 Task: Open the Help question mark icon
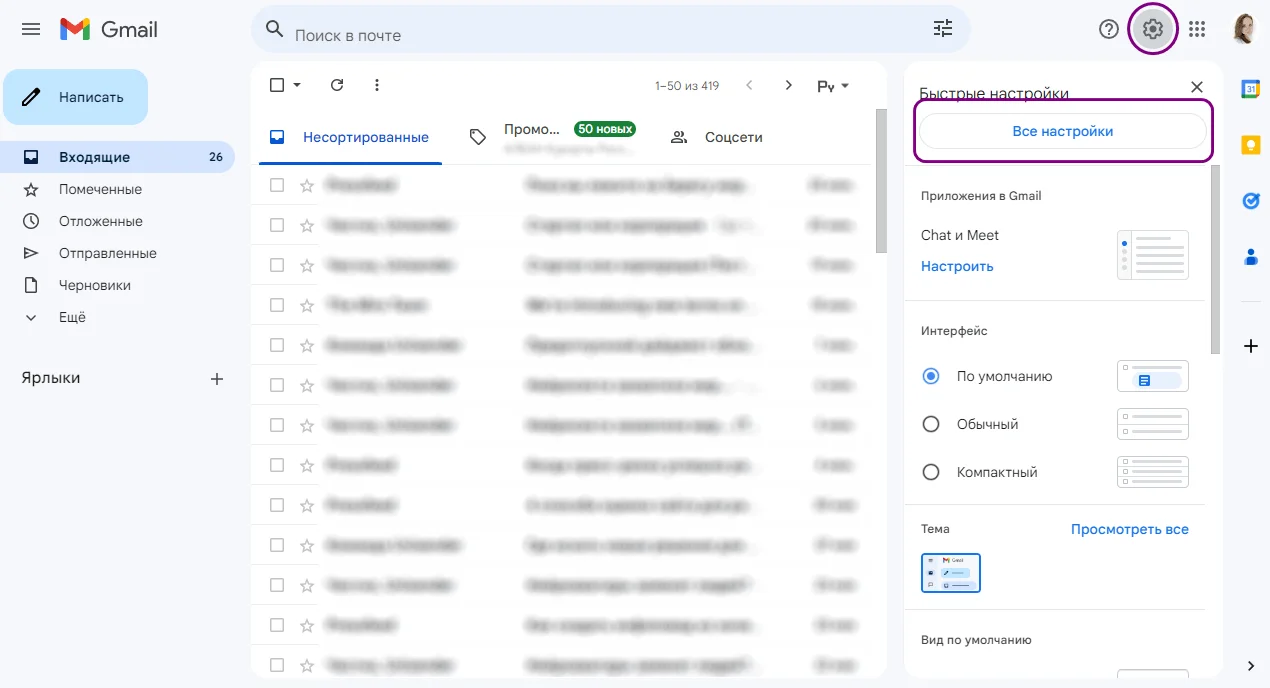click(x=1108, y=29)
